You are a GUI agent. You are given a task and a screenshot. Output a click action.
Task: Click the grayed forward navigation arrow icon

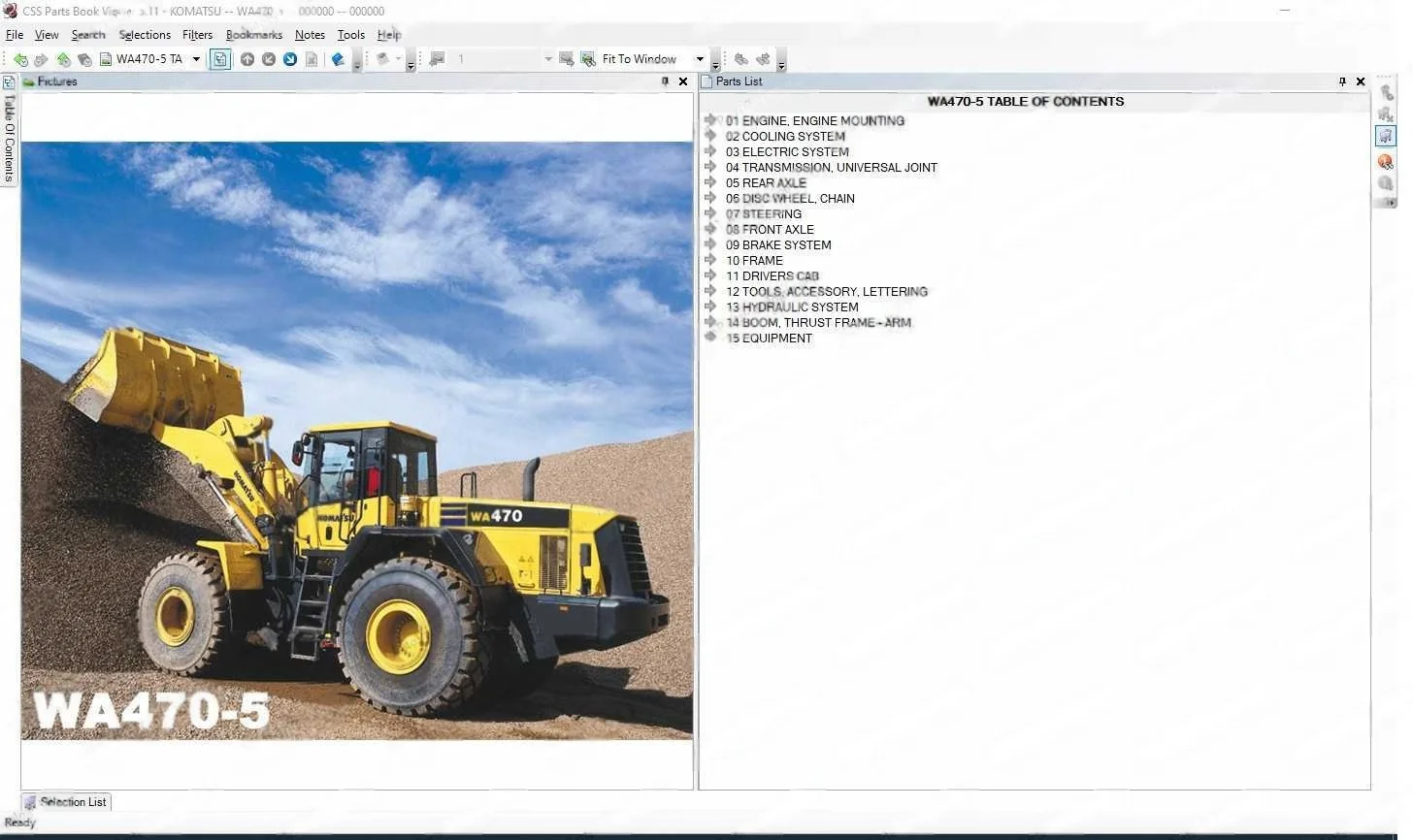(x=41, y=59)
